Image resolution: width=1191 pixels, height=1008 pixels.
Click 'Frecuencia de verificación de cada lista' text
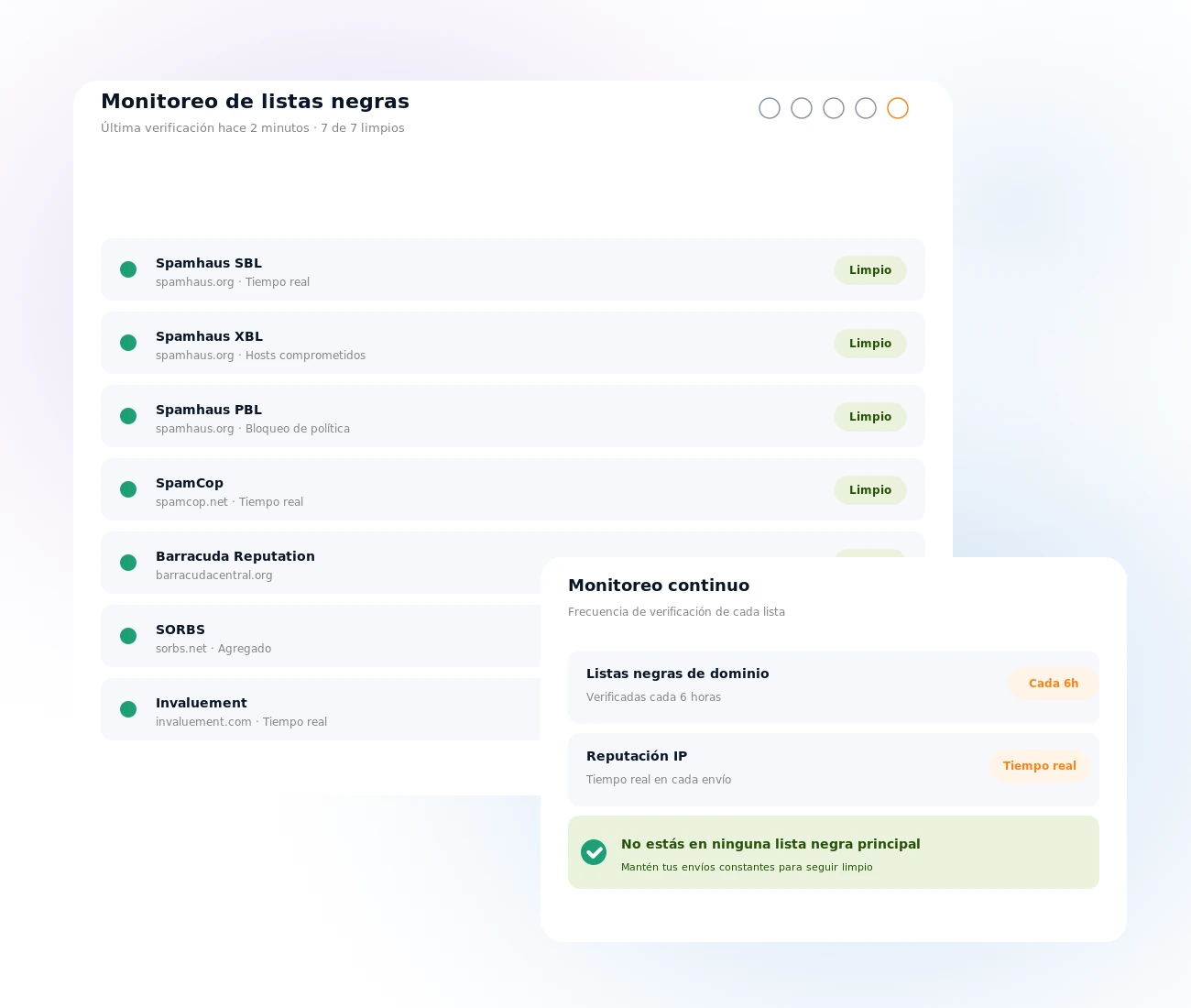click(676, 612)
